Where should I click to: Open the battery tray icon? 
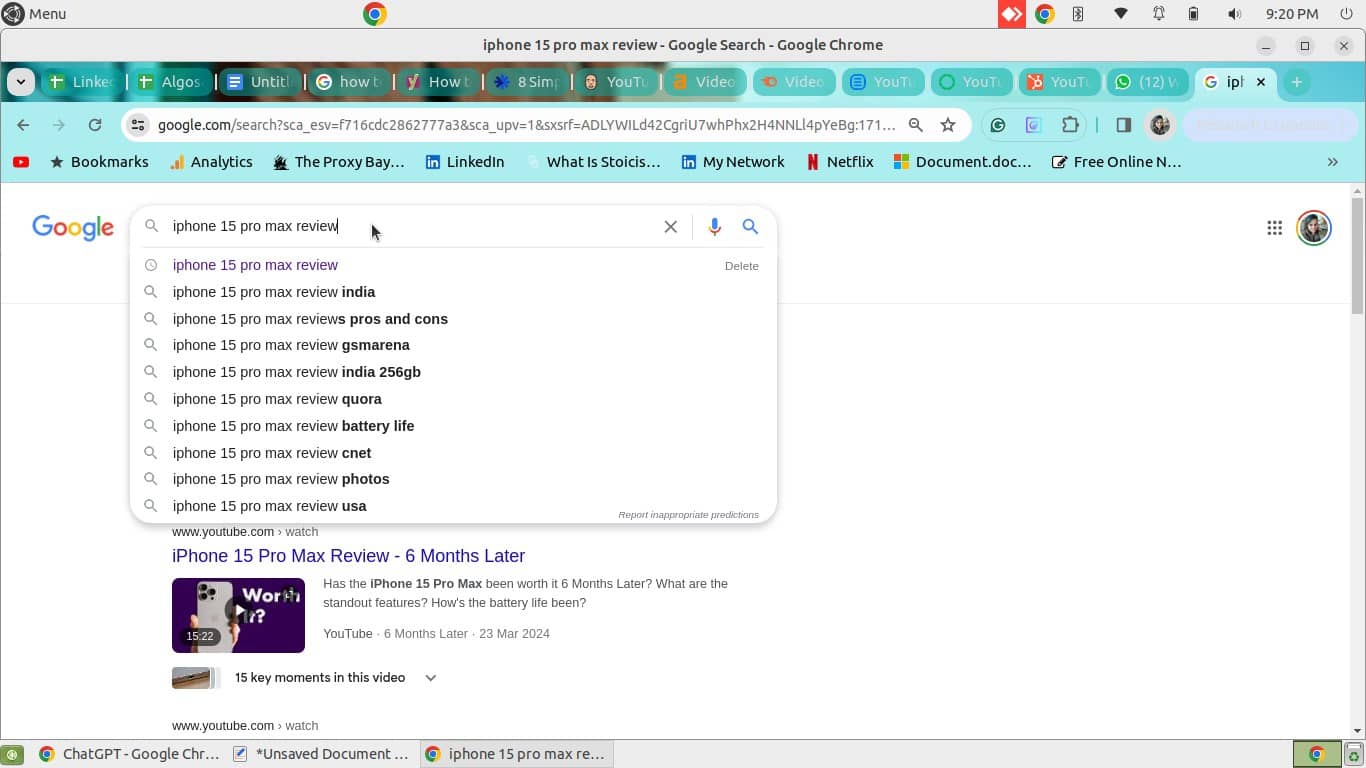(1193, 14)
